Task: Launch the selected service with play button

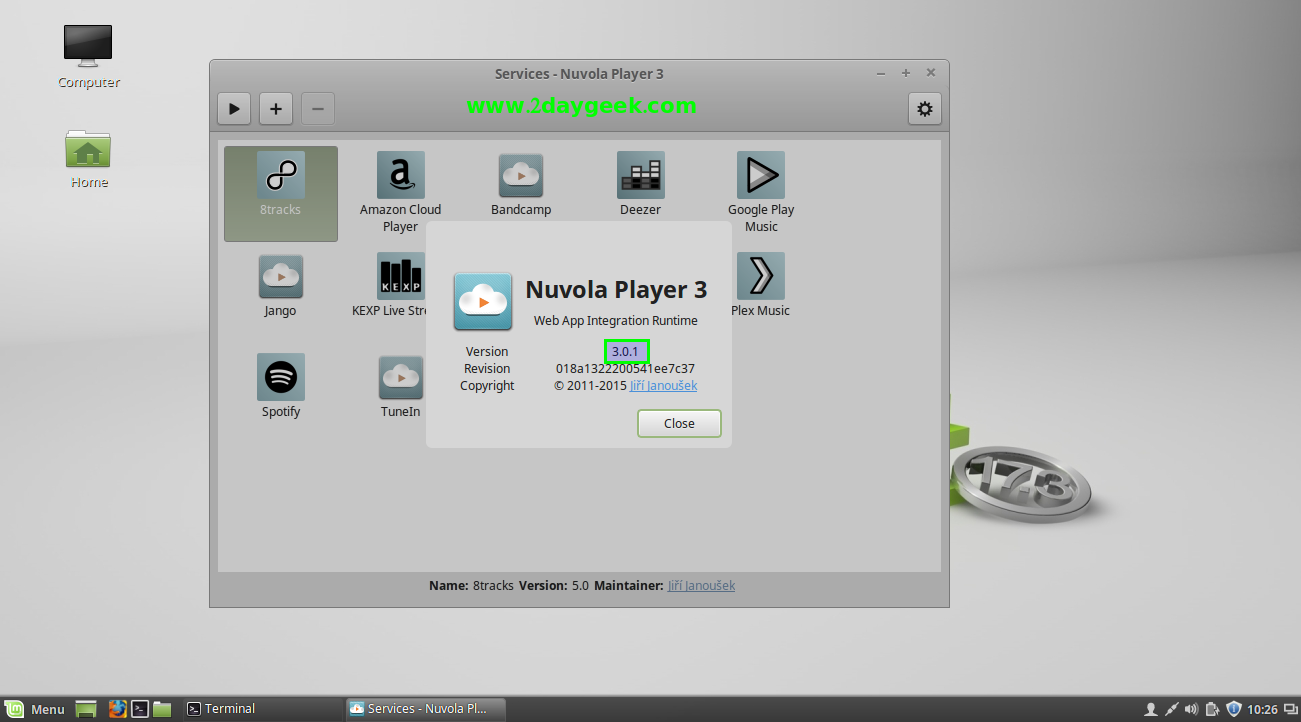Action: click(234, 109)
